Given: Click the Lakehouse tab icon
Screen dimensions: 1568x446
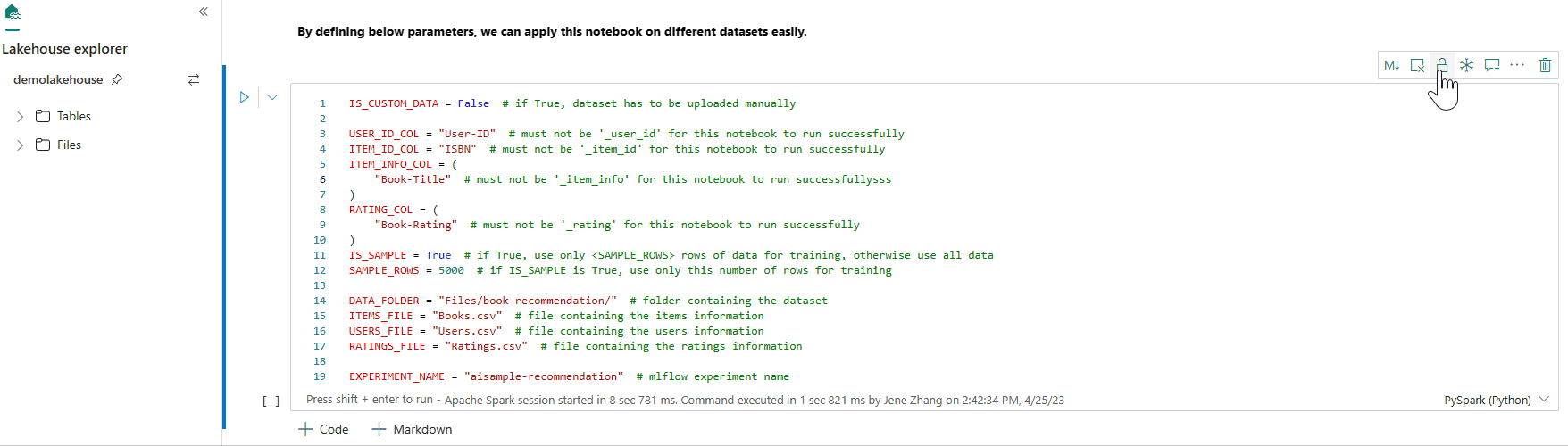Looking at the screenshot, I should click(x=13, y=12).
